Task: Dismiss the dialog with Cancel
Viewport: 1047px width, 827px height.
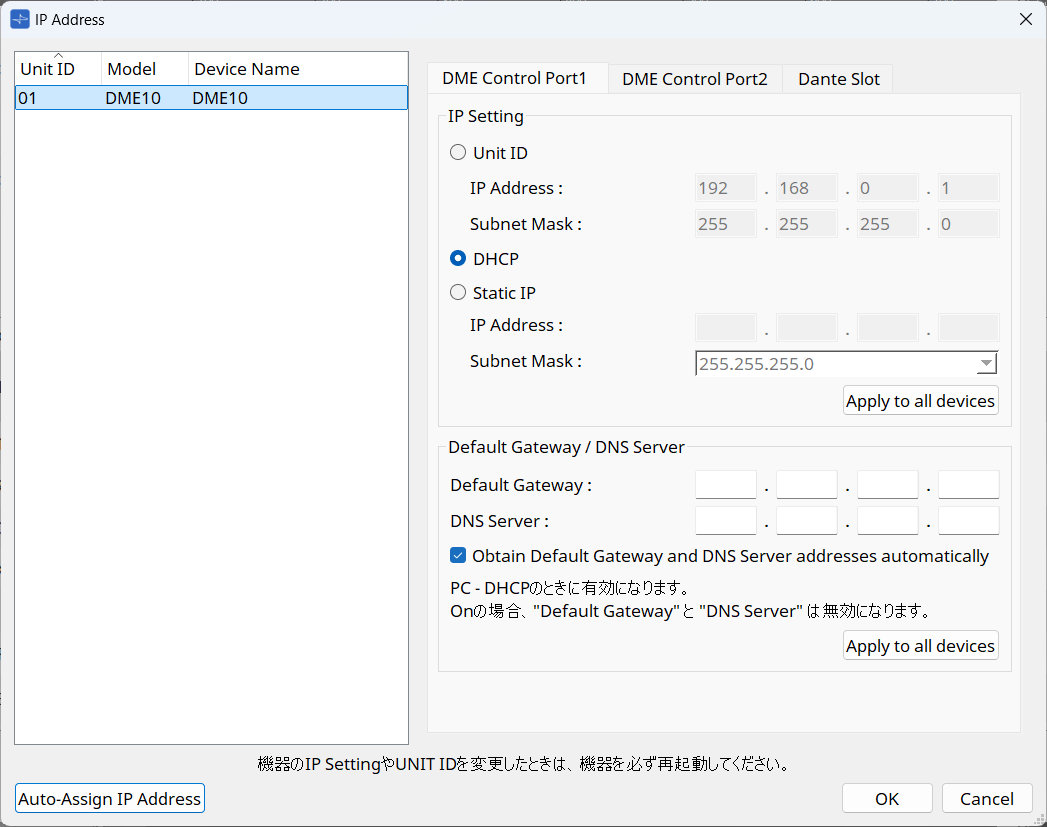Action: tap(987, 798)
